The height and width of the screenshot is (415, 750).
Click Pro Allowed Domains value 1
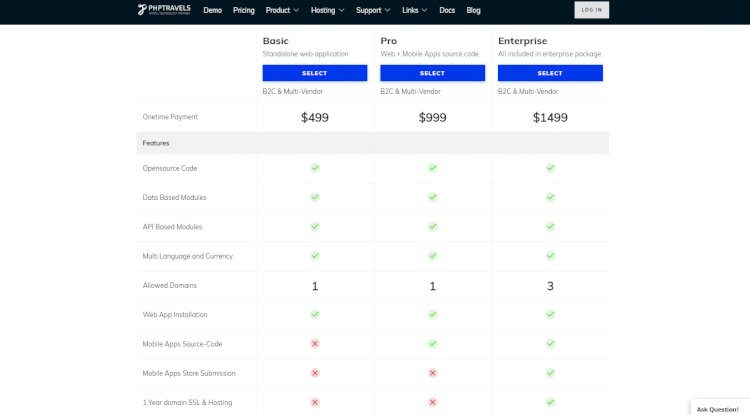coord(432,286)
